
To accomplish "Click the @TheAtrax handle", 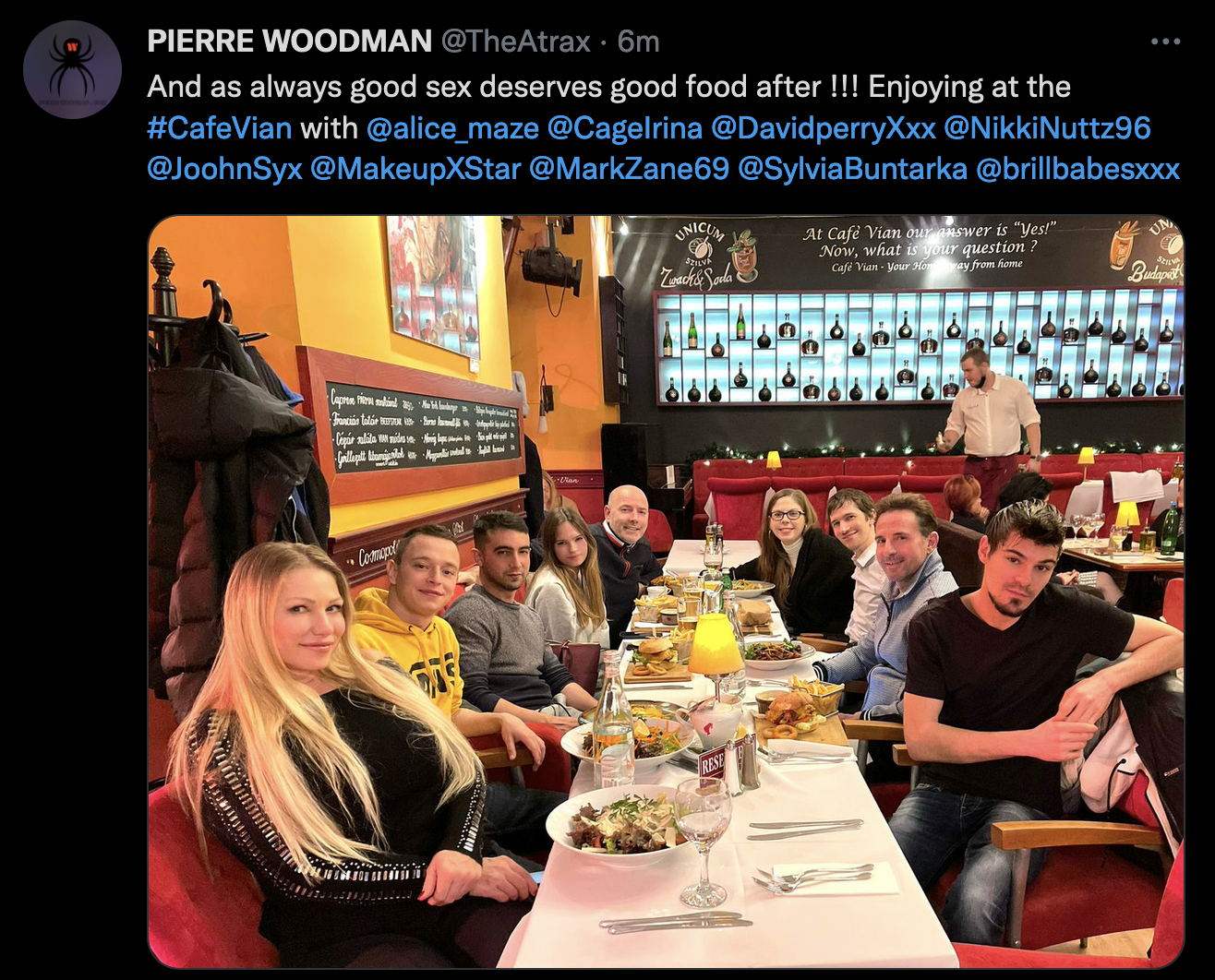I will tap(515, 42).
